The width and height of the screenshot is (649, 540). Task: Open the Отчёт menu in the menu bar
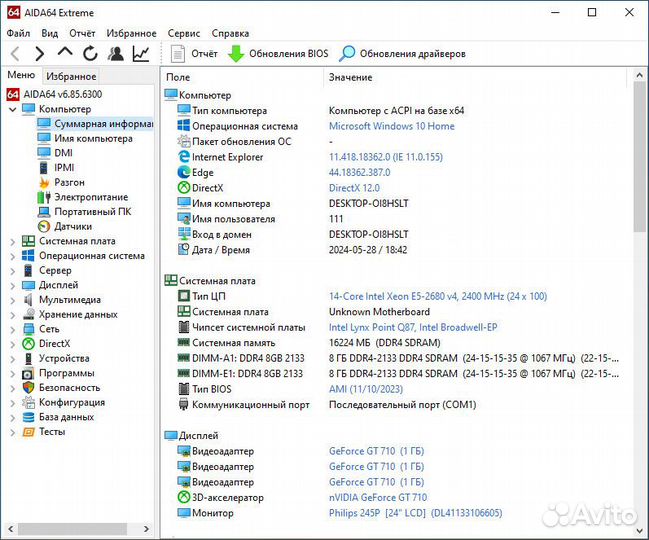[x=82, y=33]
